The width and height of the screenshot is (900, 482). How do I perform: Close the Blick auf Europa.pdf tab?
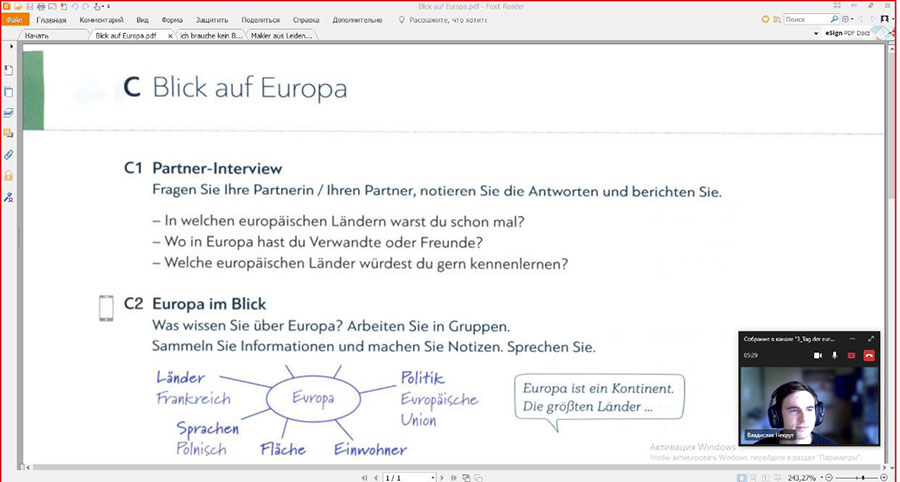170,36
